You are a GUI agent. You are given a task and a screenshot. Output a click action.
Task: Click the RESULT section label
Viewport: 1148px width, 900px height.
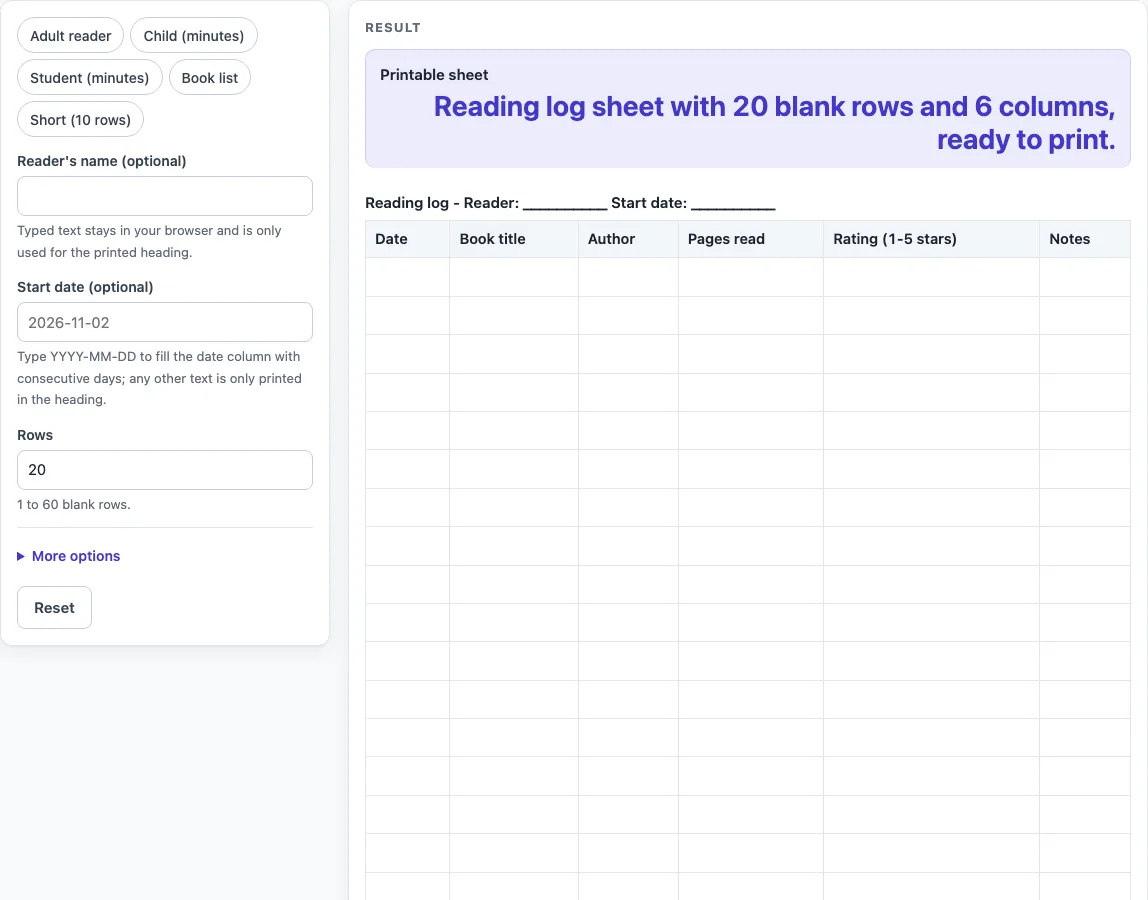[393, 28]
